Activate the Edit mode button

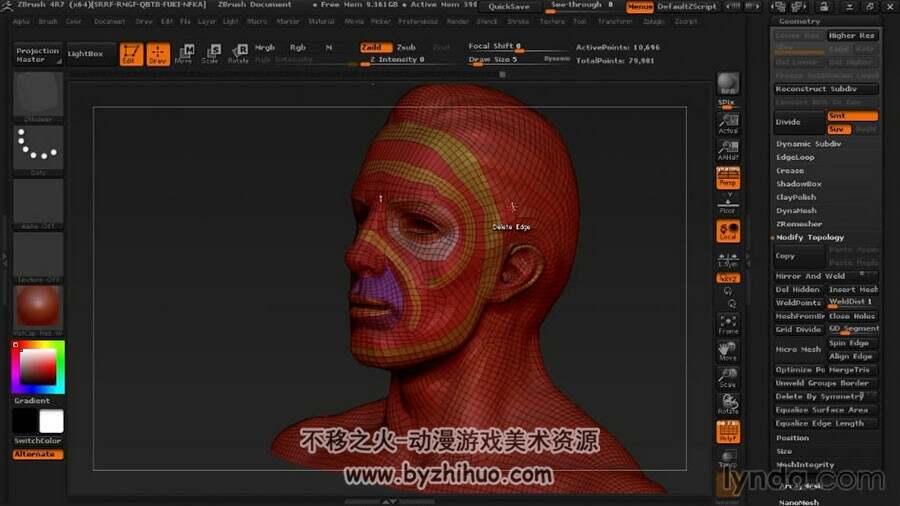point(131,54)
